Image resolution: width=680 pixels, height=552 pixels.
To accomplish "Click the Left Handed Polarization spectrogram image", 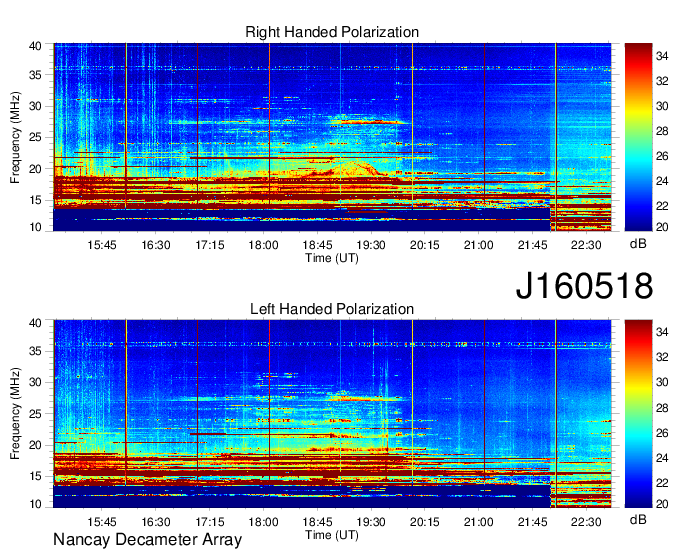I will (332, 414).
